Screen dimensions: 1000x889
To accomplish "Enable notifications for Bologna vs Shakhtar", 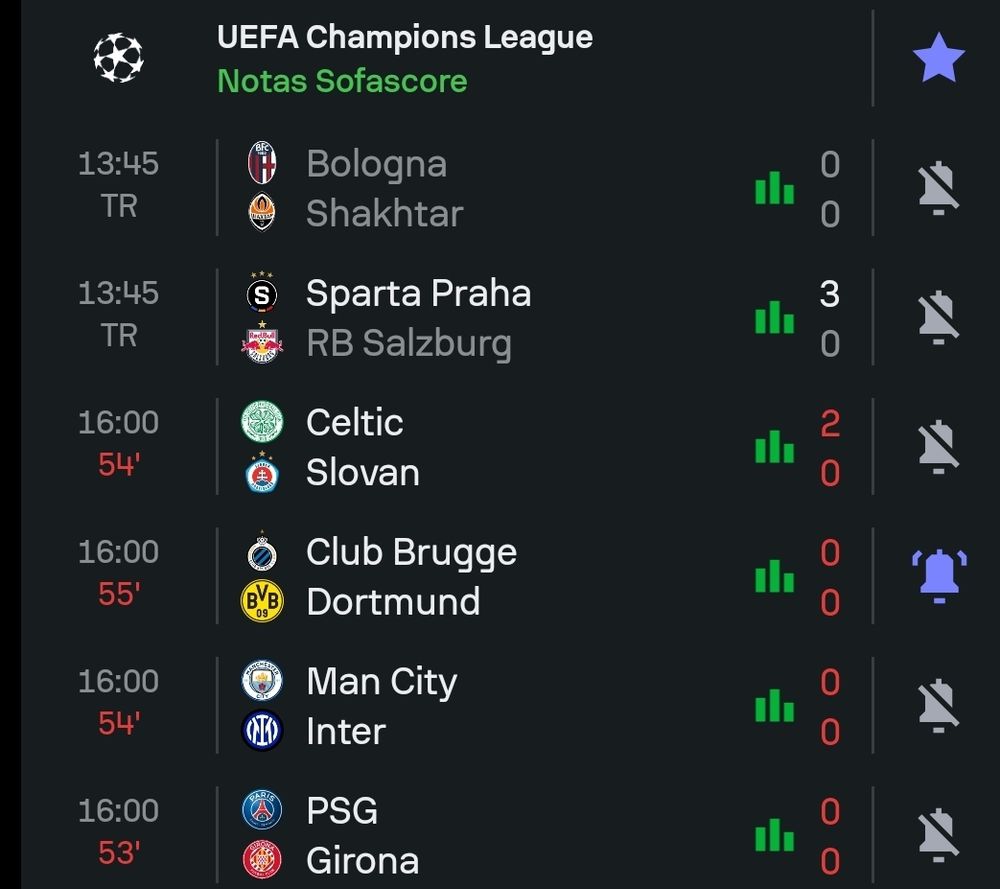I will 938,188.
